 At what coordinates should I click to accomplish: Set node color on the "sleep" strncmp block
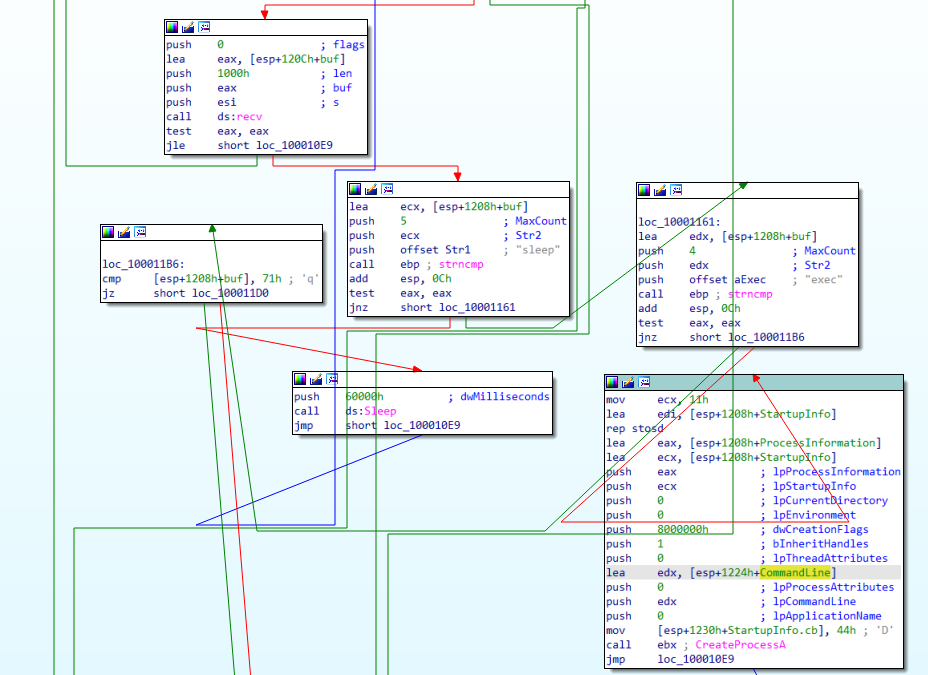point(355,189)
